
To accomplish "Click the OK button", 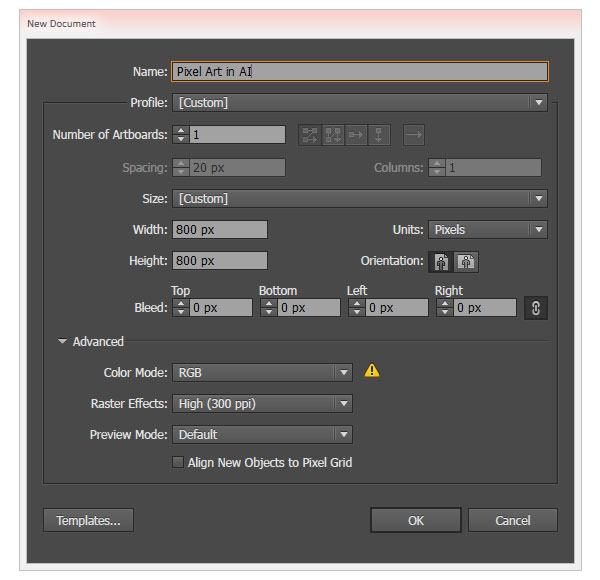I will (x=416, y=520).
